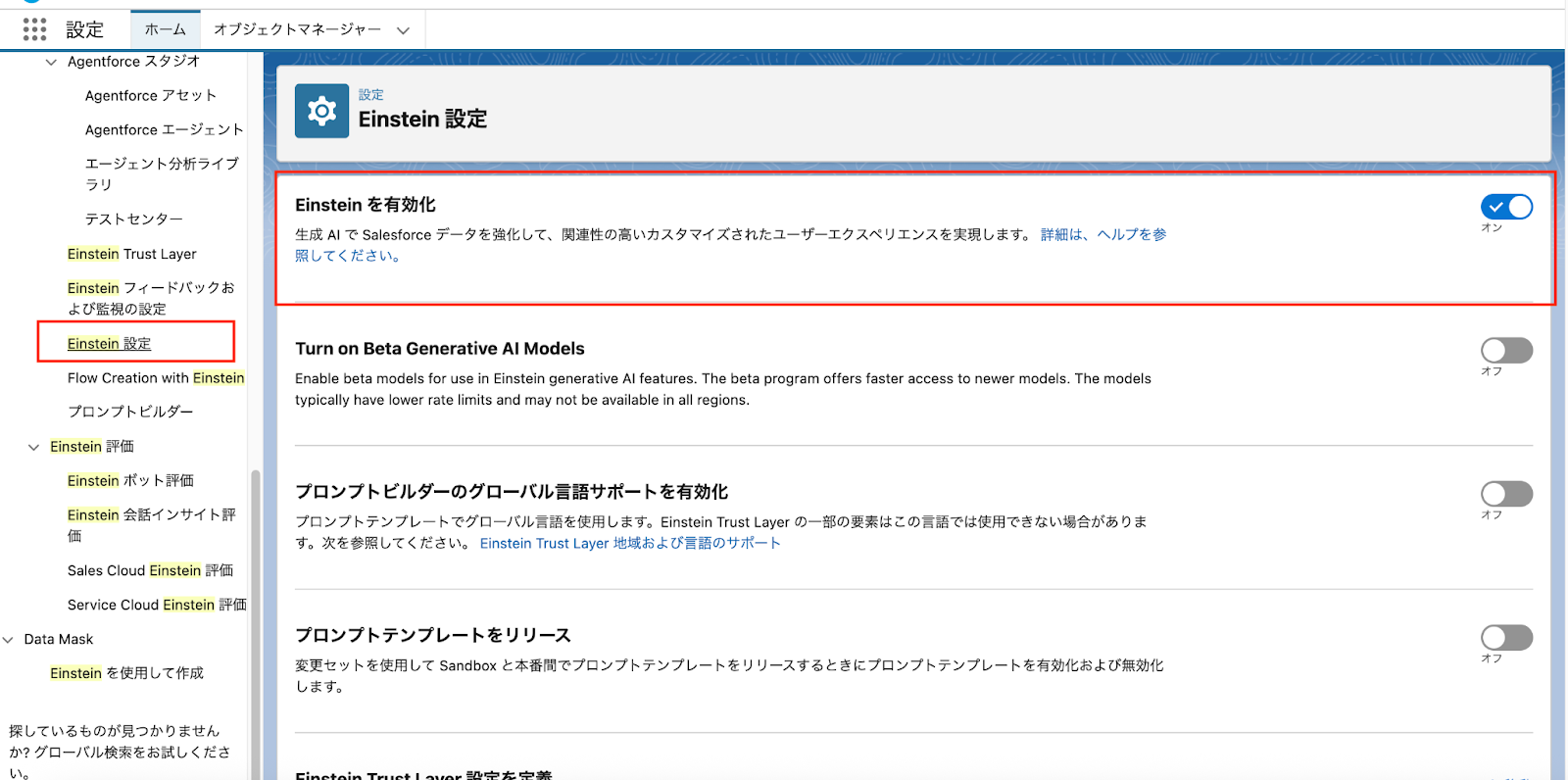This screenshot has width=1568, height=780.
Task: Open Einstein Trust Layer in sidebar
Action: click(132, 254)
